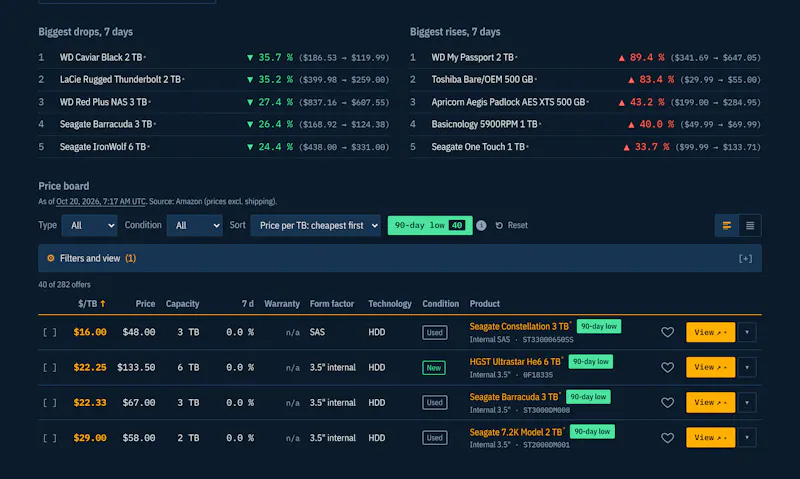Viewport: 800px width, 479px height.
Task: Select checkbox for Seagate Barracuda 3 TB row
Action: tap(49, 403)
